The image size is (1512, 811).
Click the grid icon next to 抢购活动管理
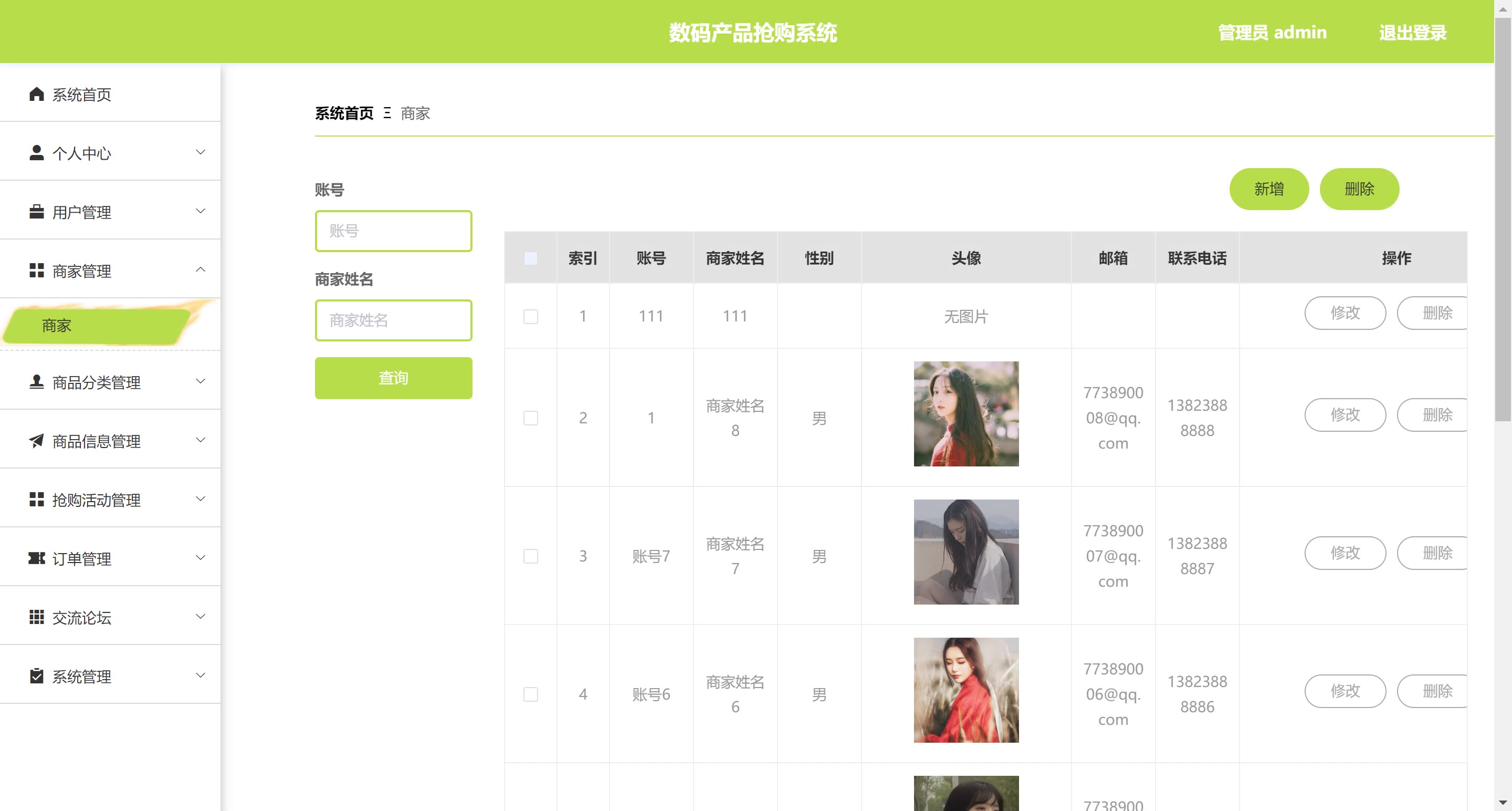tap(36, 499)
